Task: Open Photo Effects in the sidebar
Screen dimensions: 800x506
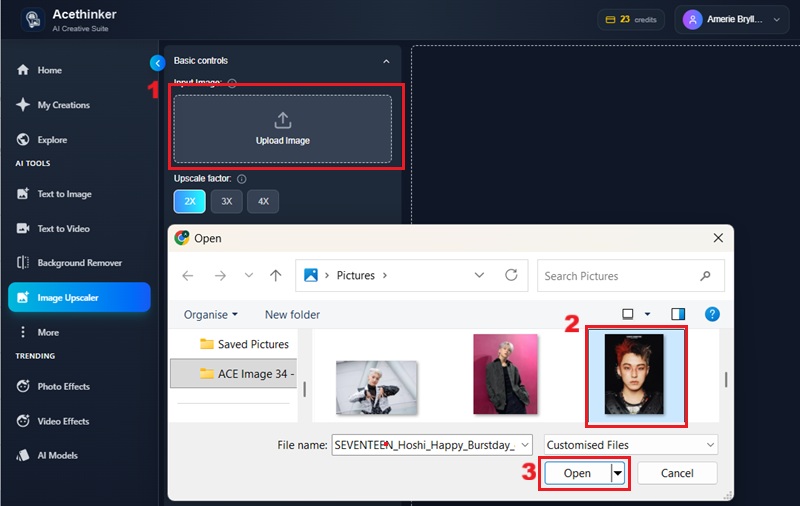Action: pyautogui.click(x=53, y=386)
